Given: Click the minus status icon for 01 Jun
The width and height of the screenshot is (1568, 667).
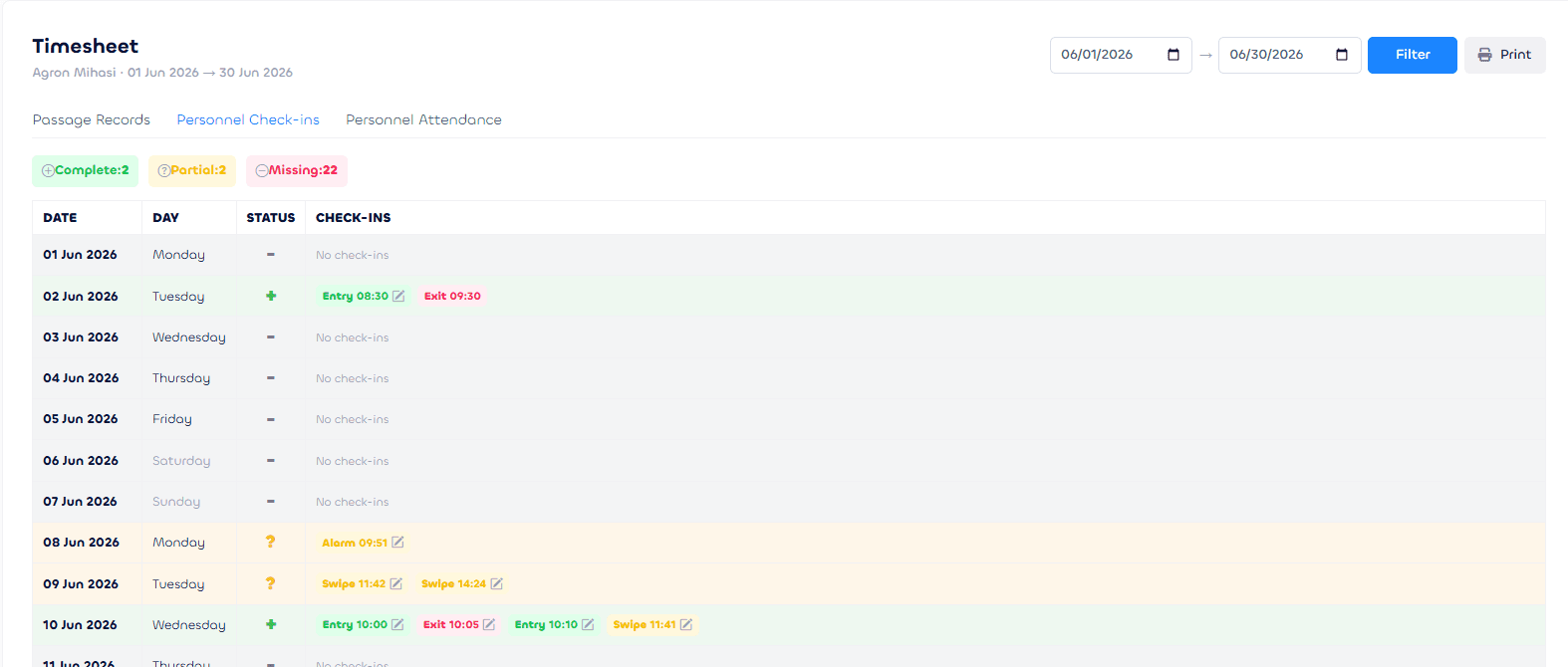Looking at the screenshot, I should (x=271, y=254).
